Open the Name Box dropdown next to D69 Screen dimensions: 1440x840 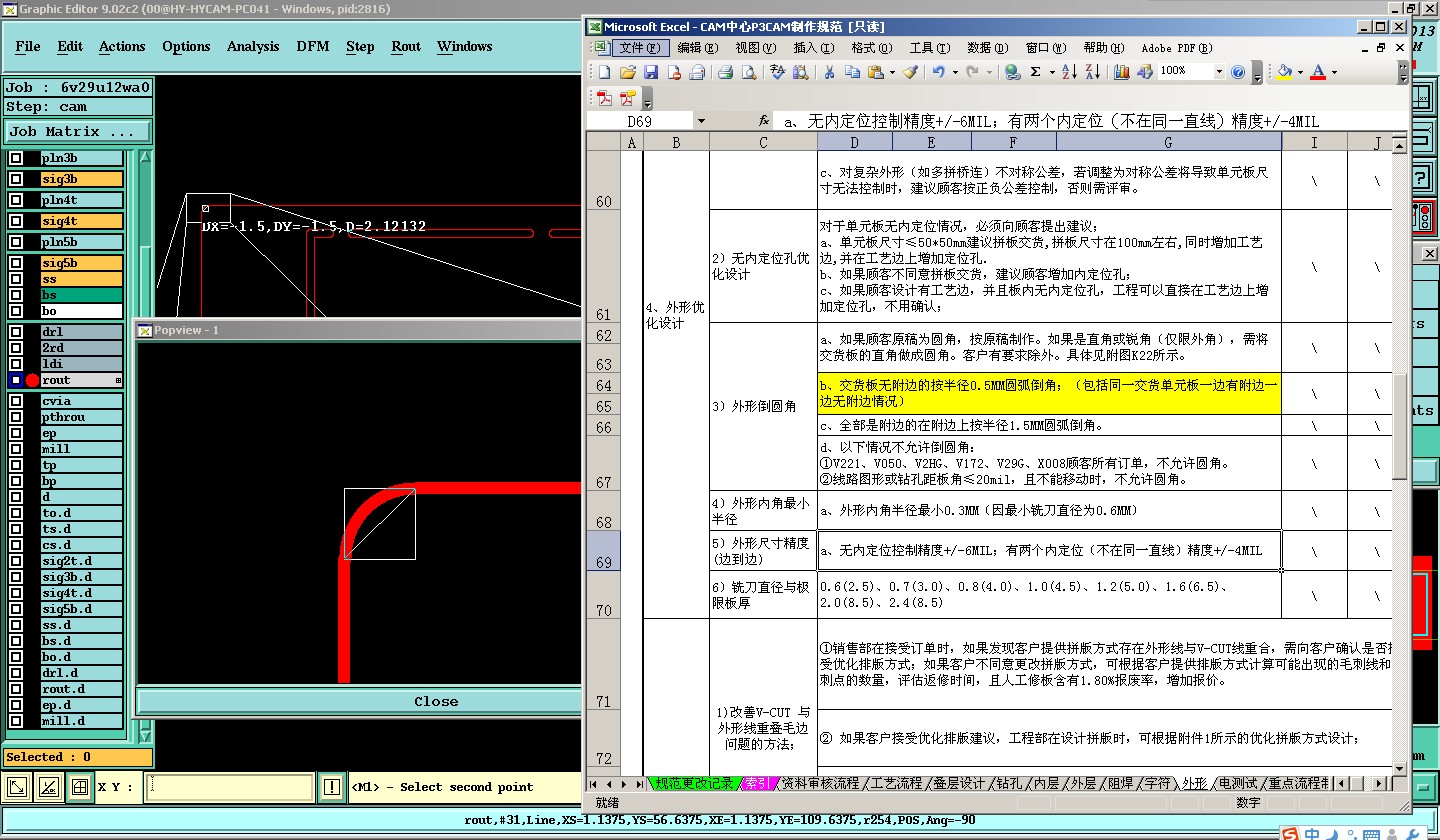point(700,121)
